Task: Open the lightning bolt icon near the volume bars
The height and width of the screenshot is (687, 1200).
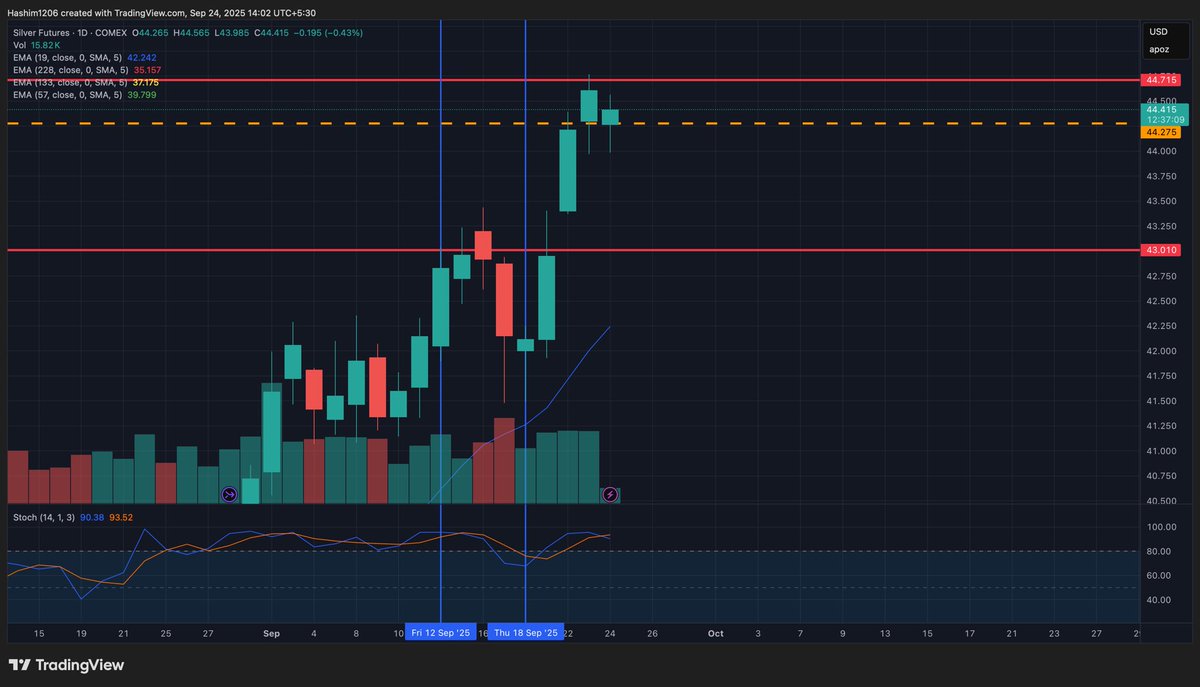Action: coord(610,494)
